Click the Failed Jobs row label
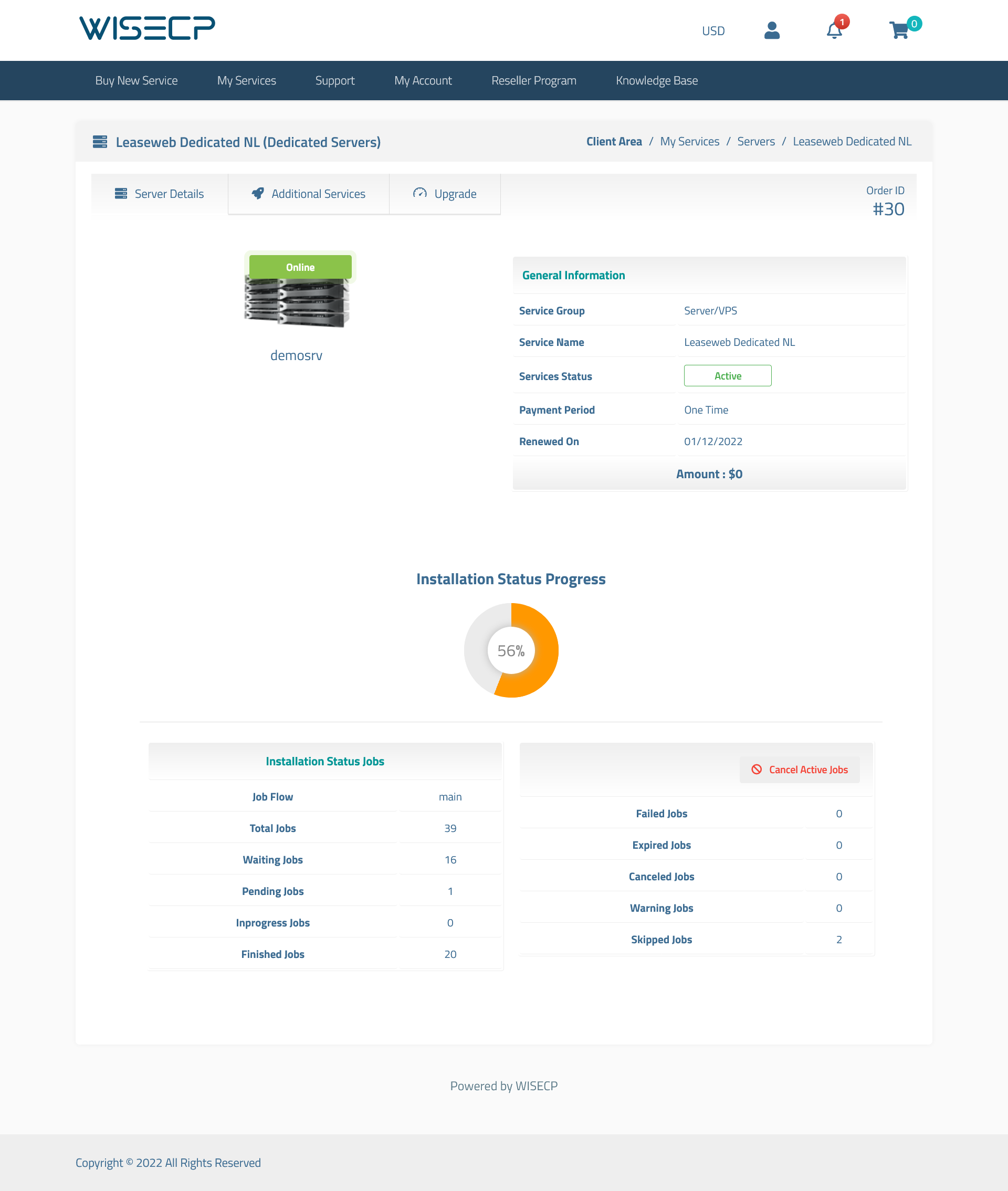The height and width of the screenshot is (1191, 1008). click(x=661, y=814)
